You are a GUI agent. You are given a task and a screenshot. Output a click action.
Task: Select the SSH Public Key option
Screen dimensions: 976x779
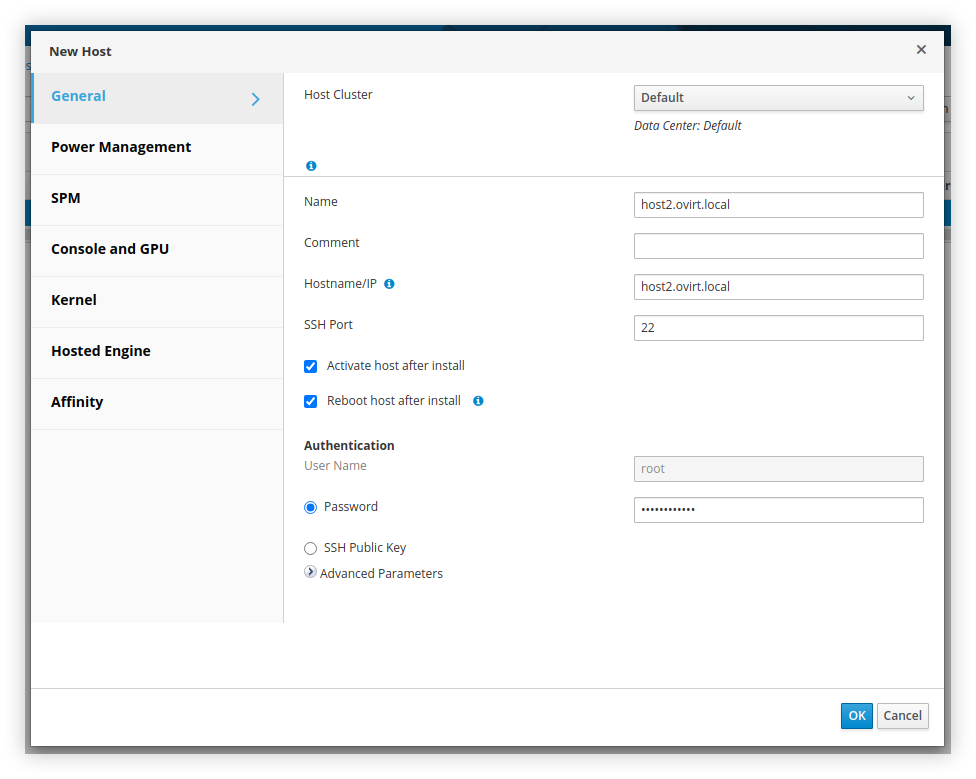click(x=311, y=549)
